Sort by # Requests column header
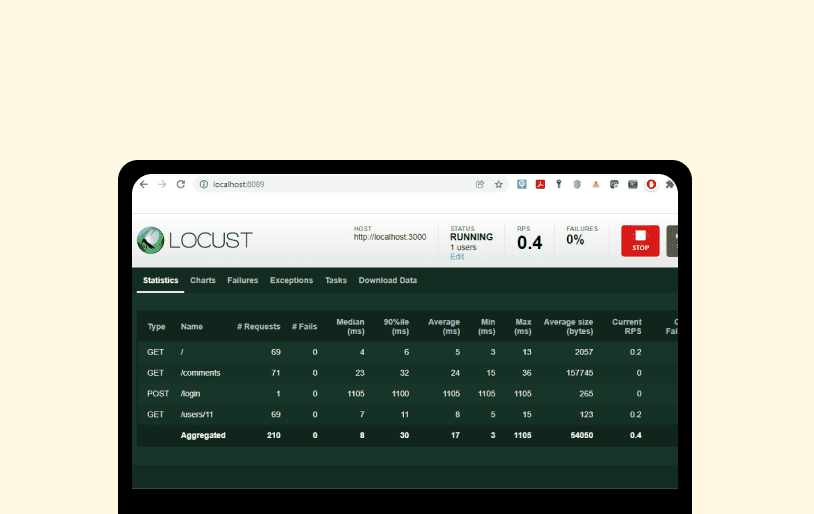 (259, 327)
